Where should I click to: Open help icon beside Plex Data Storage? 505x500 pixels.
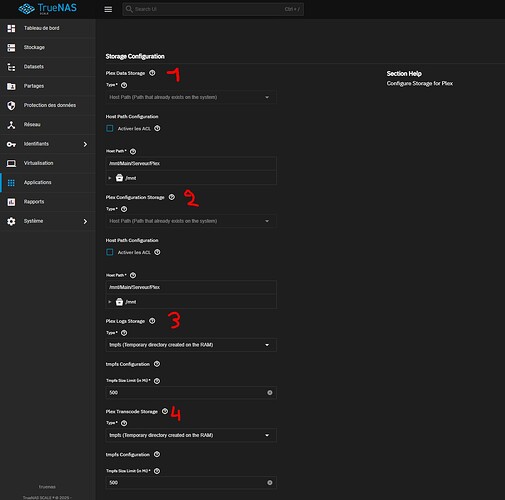(x=152, y=73)
